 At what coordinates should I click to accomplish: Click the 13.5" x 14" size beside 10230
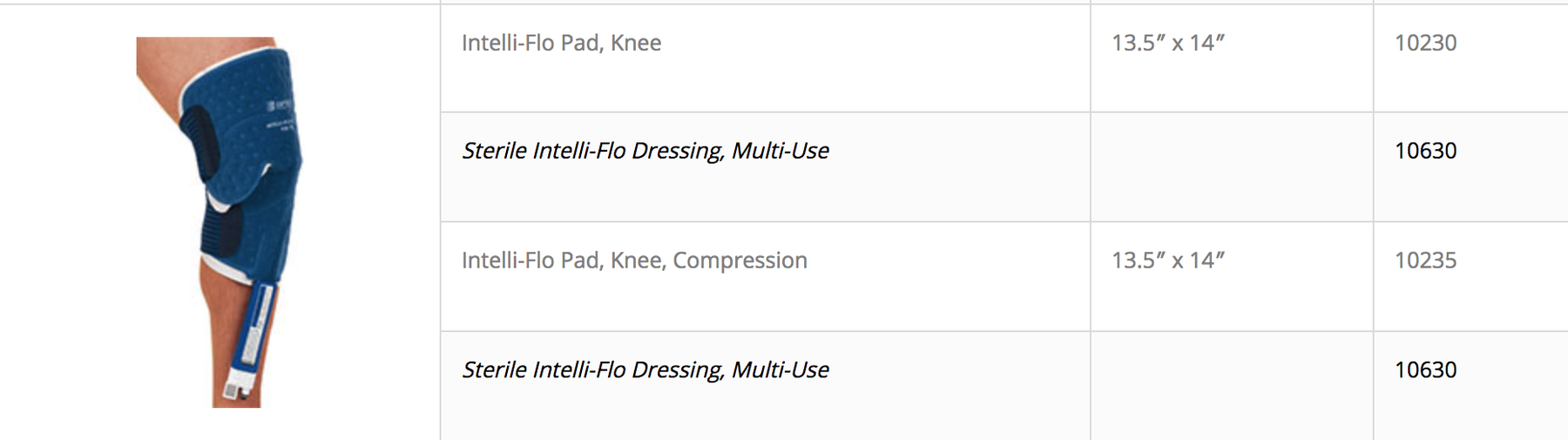click(1168, 43)
